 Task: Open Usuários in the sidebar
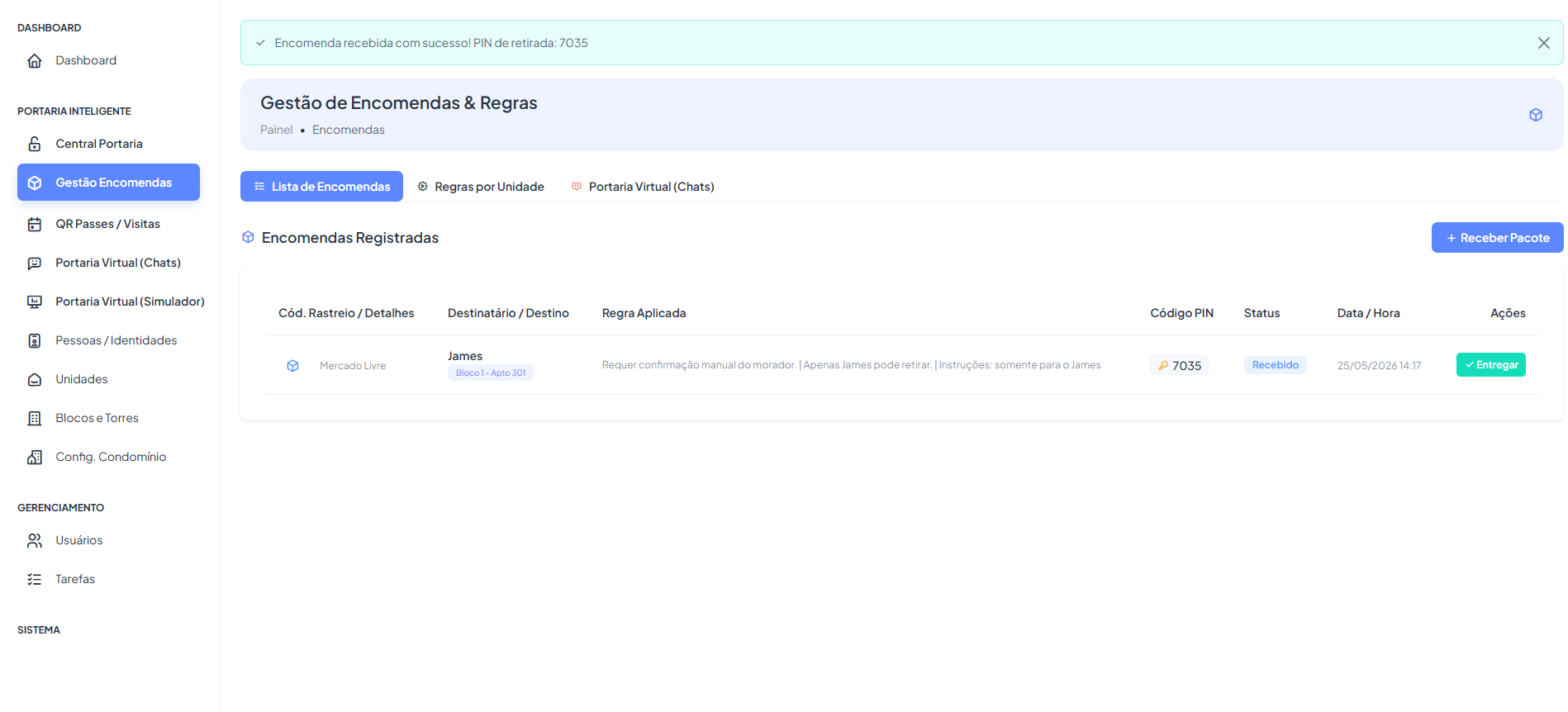point(79,540)
